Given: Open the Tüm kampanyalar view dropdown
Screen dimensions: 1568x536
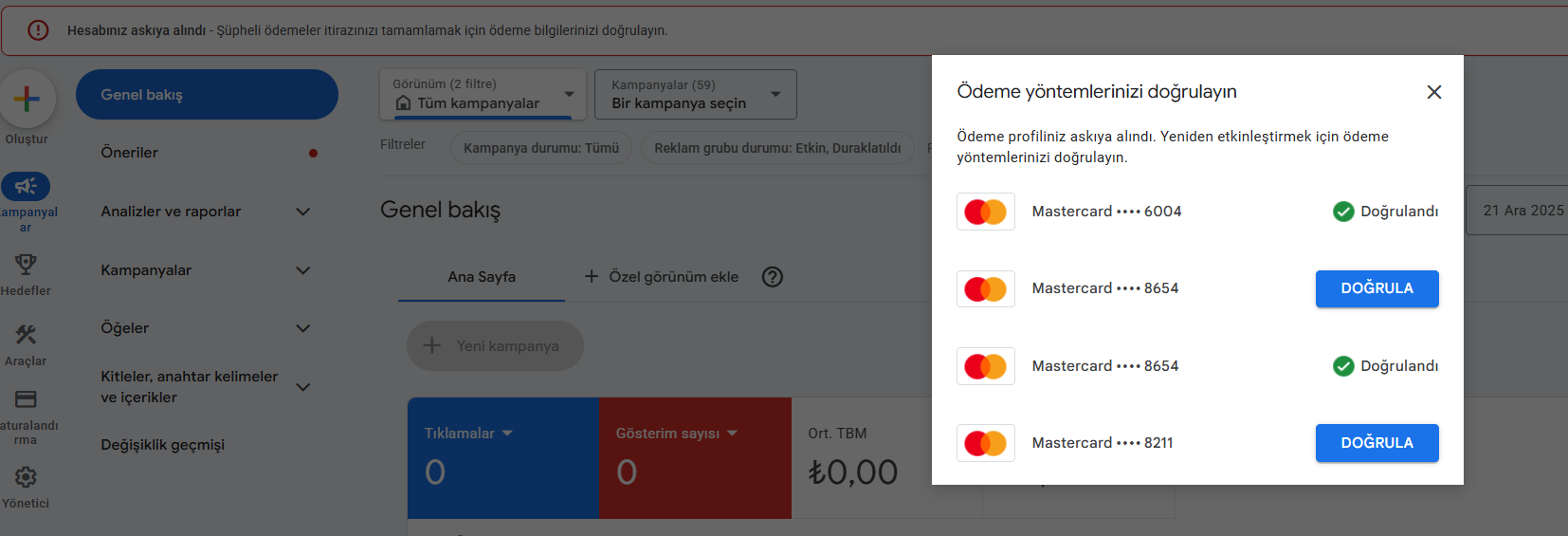Looking at the screenshot, I should (483, 94).
